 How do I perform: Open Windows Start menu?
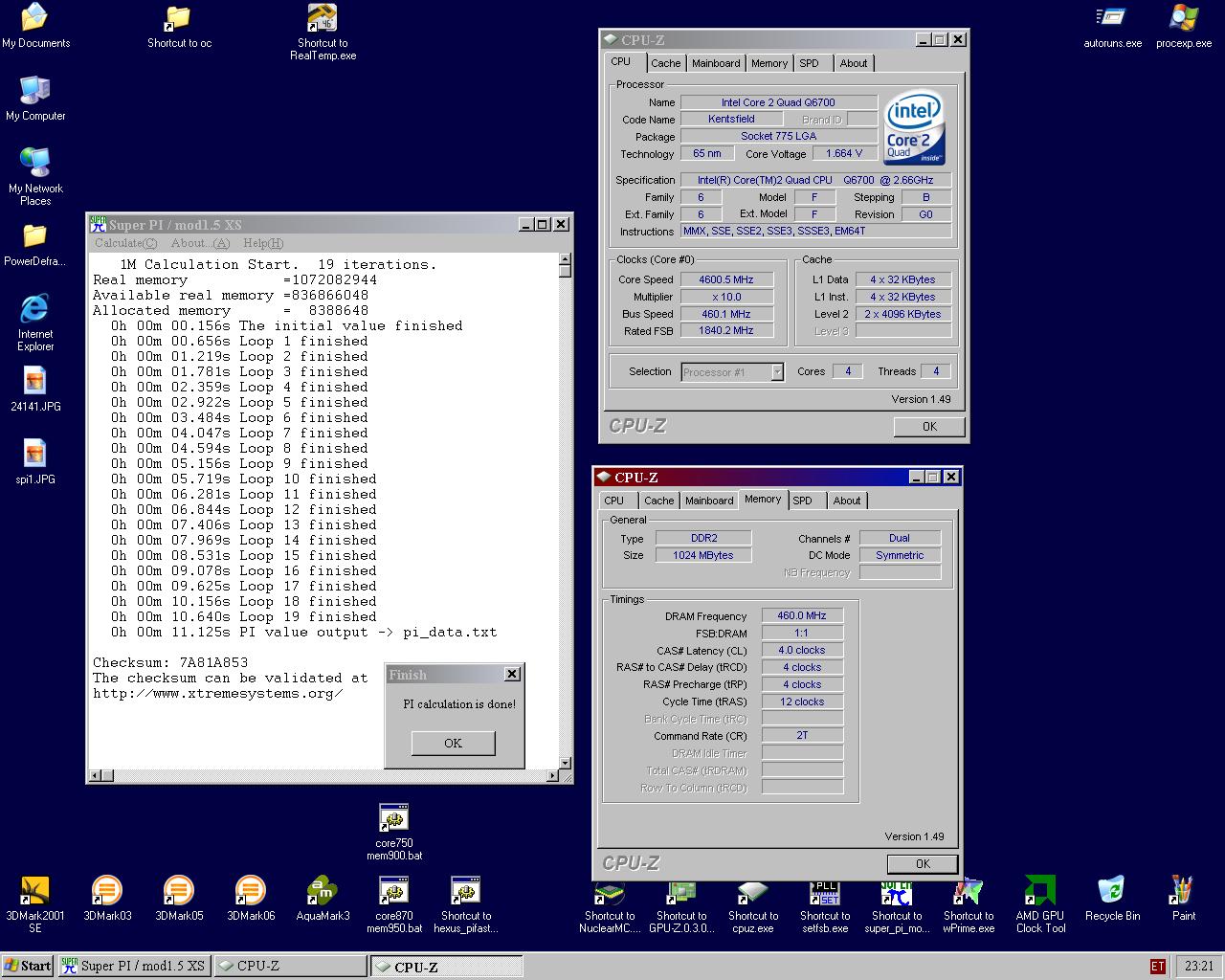click(x=28, y=966)
